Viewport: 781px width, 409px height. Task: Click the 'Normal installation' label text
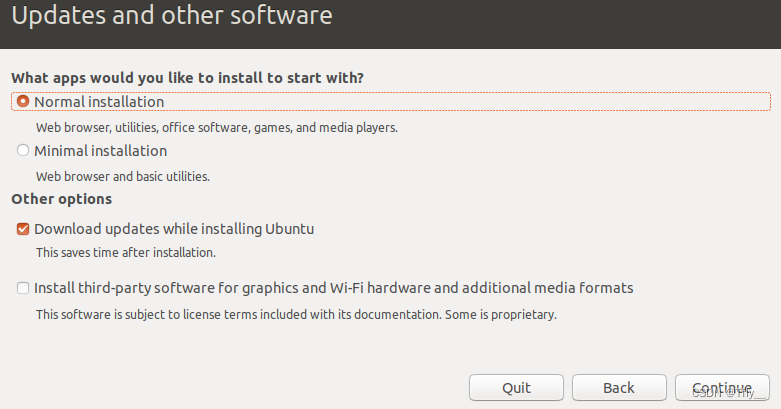click(x=99, y=102)
